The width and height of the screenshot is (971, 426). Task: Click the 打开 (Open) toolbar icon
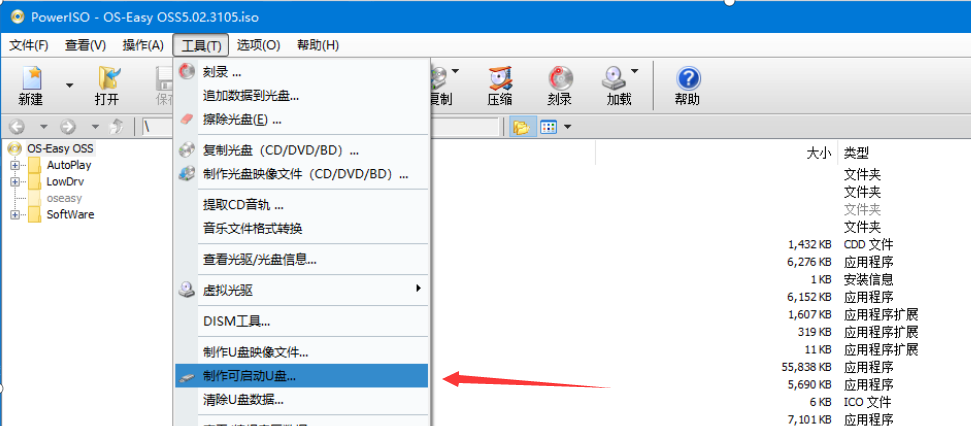tap(107, 86)
